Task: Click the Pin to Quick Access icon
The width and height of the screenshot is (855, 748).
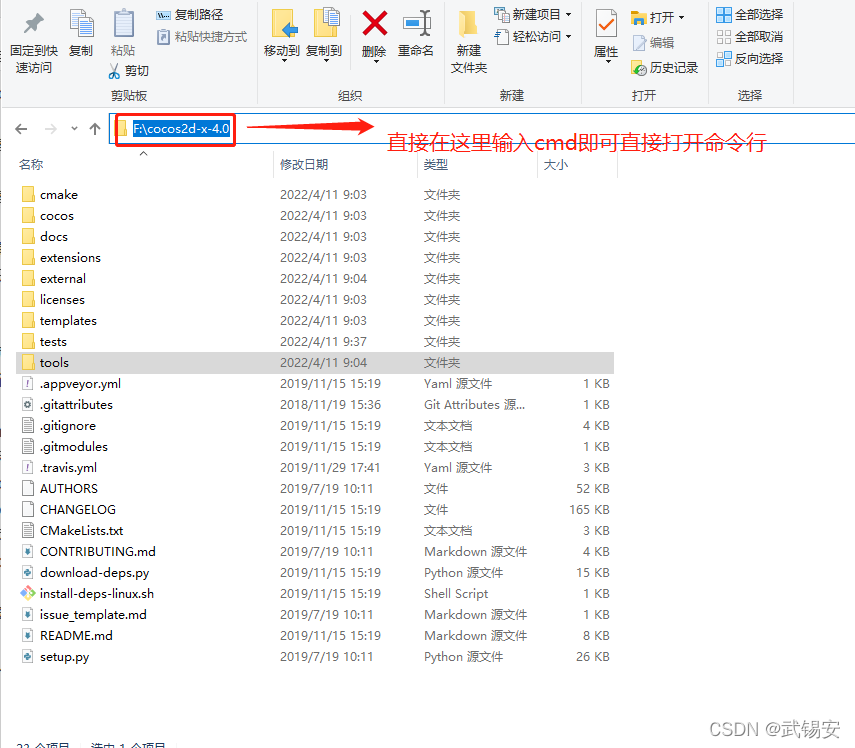Action: (x=33, y=23)
